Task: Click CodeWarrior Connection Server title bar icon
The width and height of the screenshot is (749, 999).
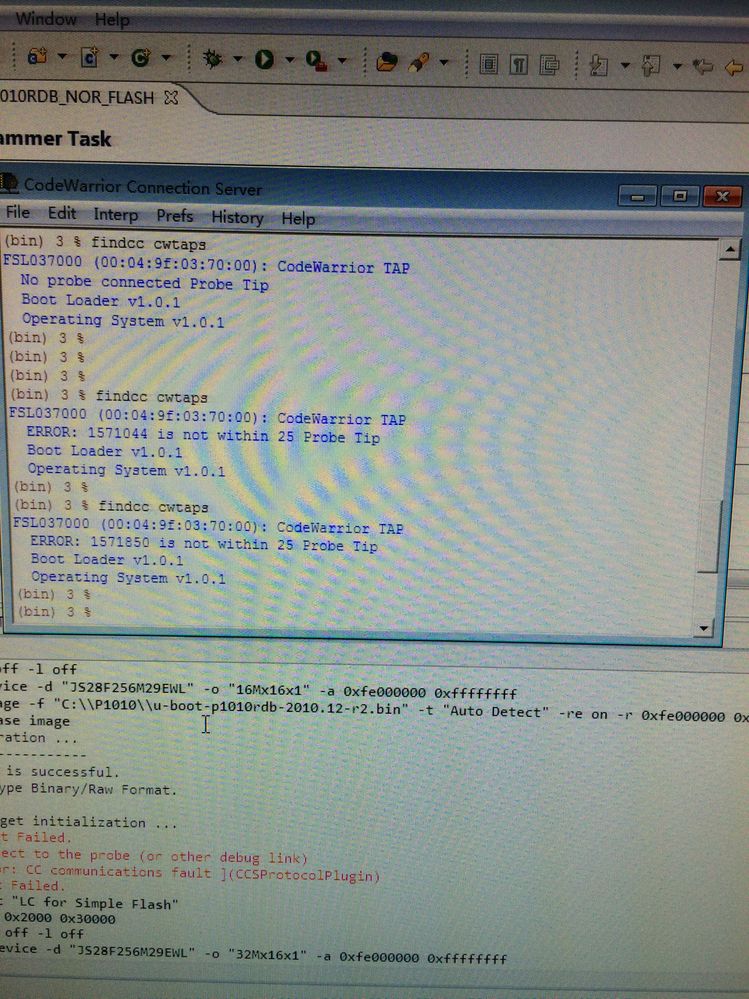Action: (8, 183)
